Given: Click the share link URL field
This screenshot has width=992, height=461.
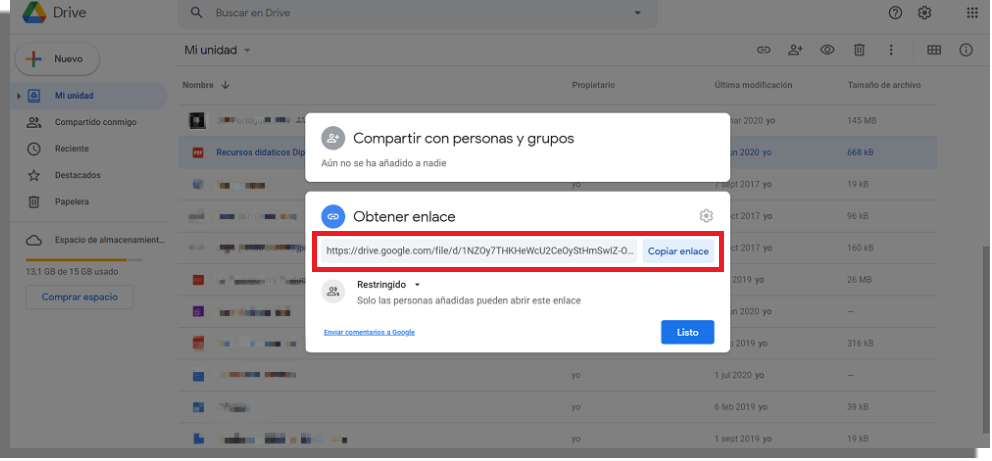Looking at the screenshot, I should 480,252.
